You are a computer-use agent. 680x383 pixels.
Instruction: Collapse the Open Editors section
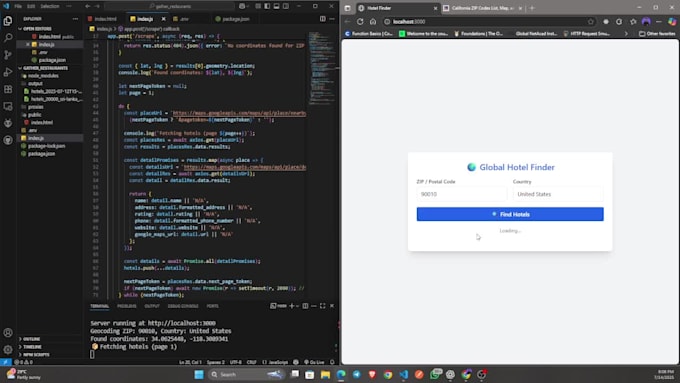(x=37, y=29)
